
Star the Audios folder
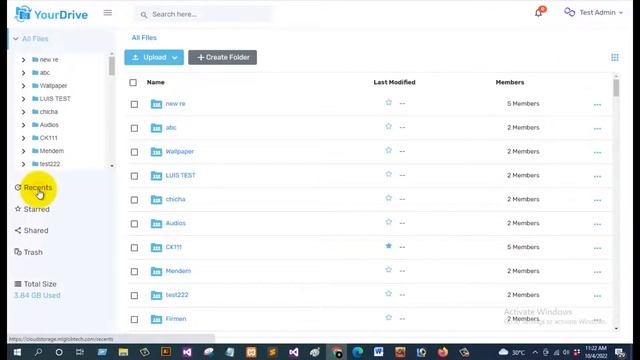pyautogui.click(x=389, y=222)
